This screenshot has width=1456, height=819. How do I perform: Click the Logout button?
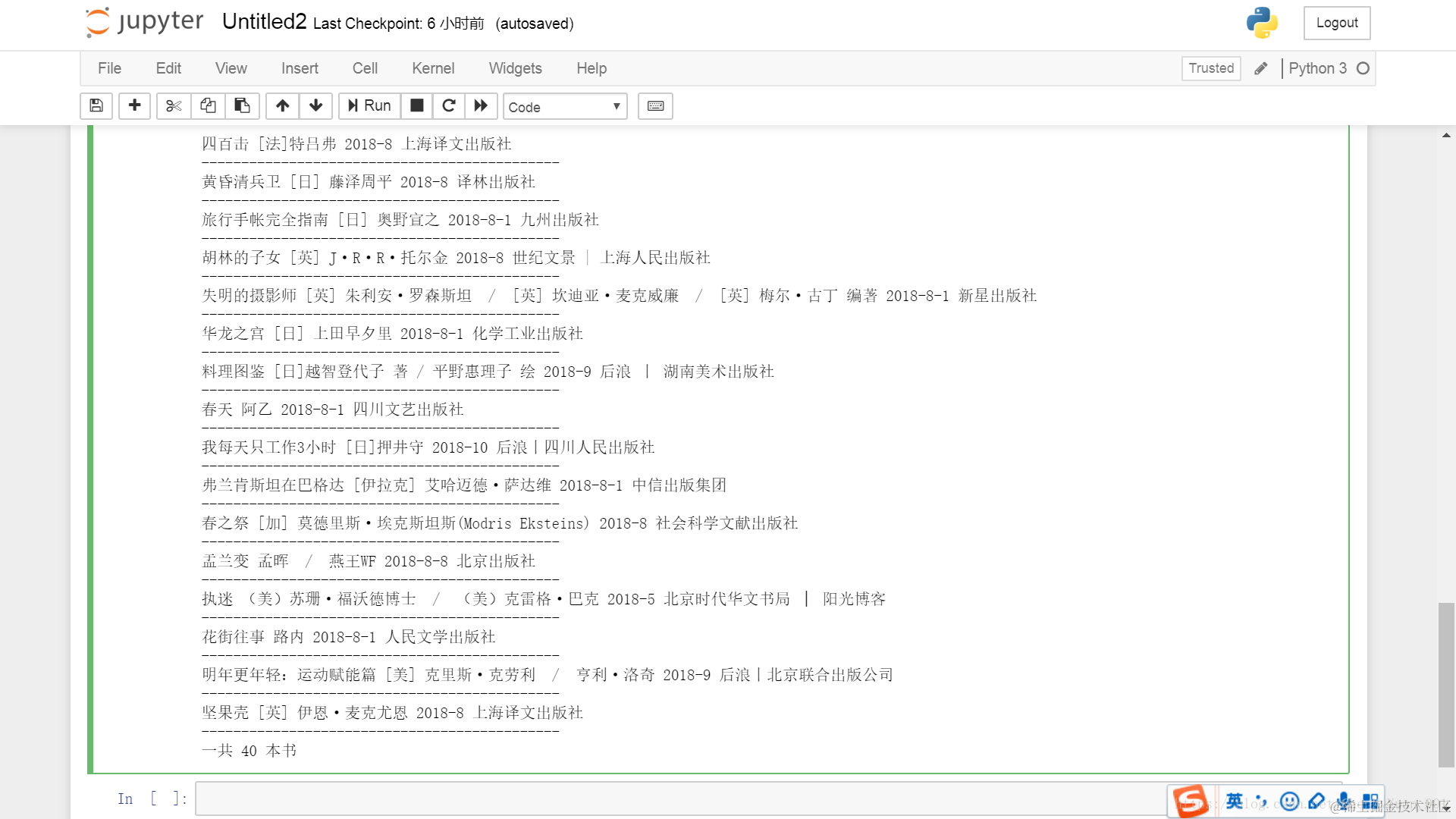(1336, 23)
